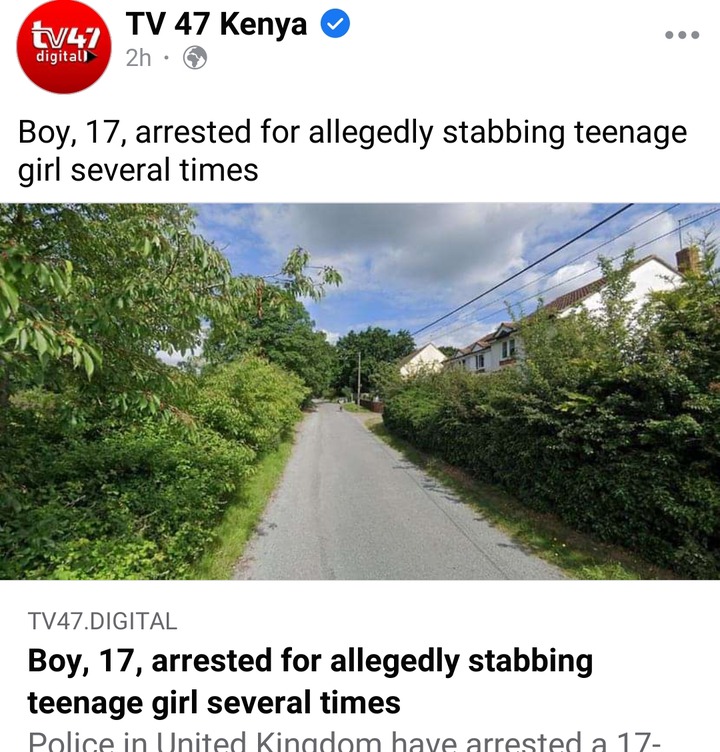Click the blue verified badge
Image resolution: width=720 pixels, height=752 pixels.
pos(335,24)
